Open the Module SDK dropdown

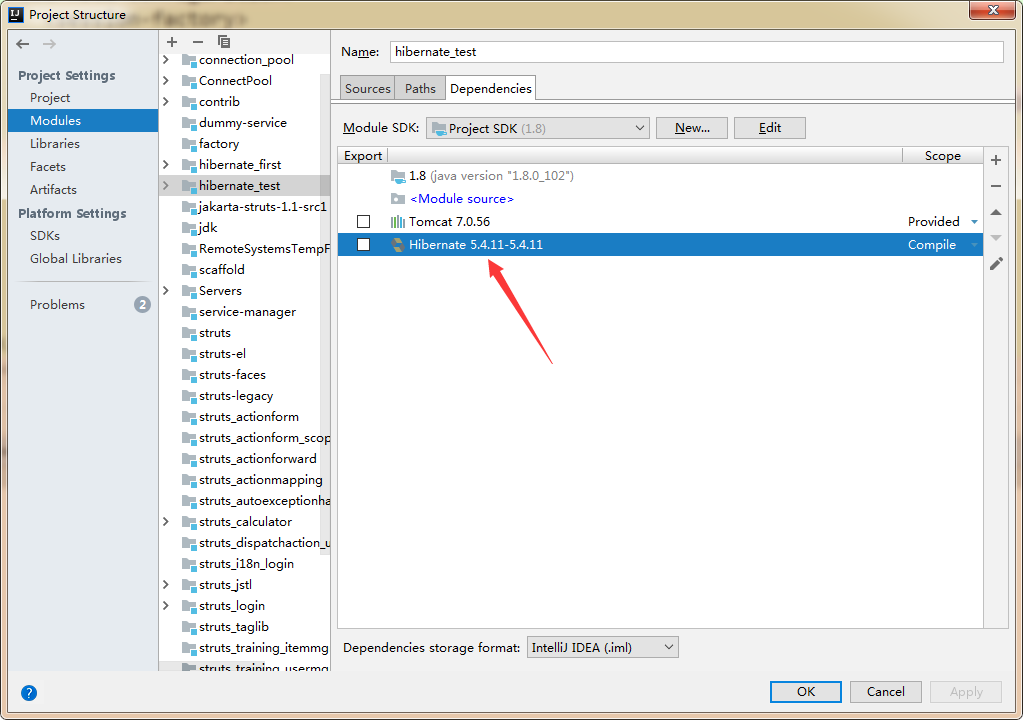tap(538, 128)
